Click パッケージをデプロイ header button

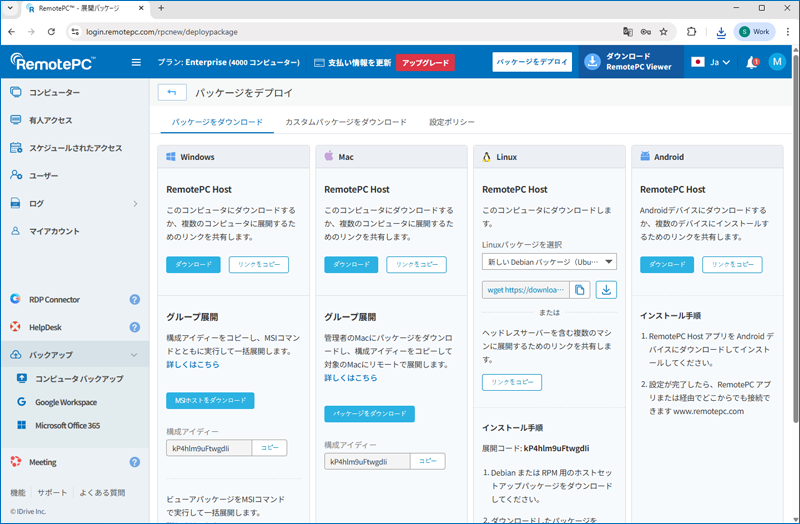pyautogui.click(x=532, y=62)
